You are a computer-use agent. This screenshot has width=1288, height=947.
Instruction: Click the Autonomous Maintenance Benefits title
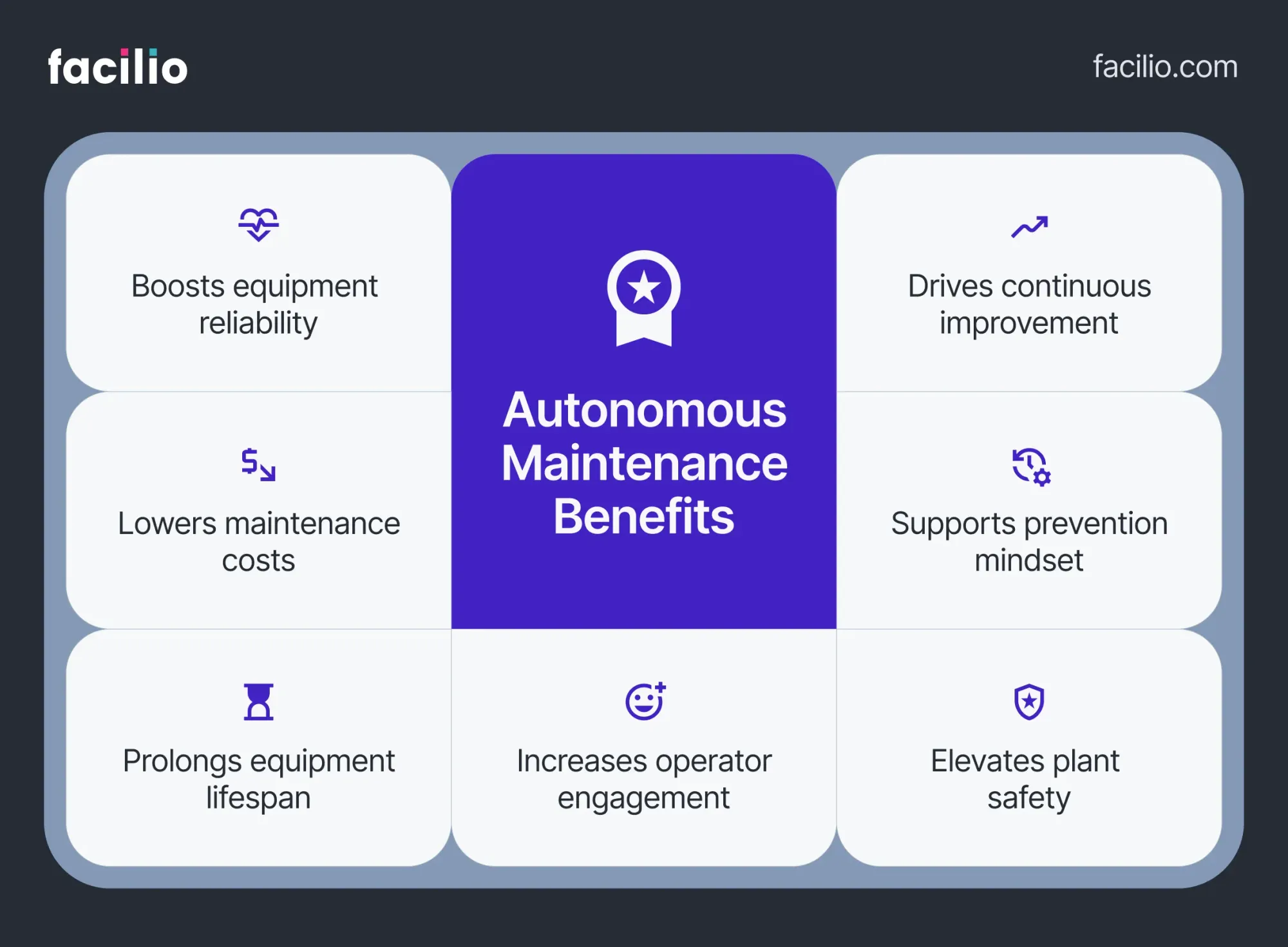tap(644, 462)
